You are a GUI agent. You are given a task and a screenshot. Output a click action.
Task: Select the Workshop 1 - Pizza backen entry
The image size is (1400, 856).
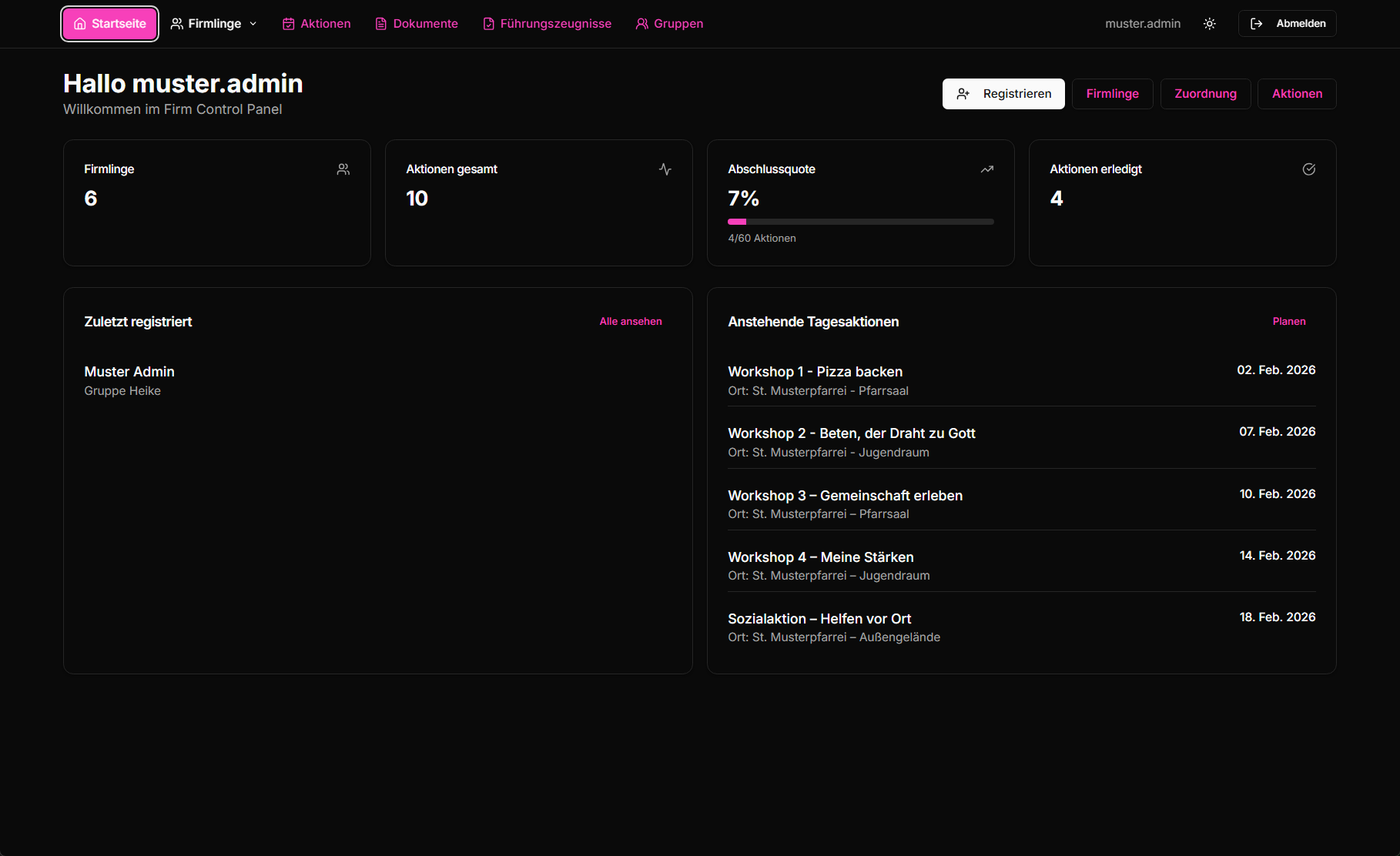pos(815,371)
